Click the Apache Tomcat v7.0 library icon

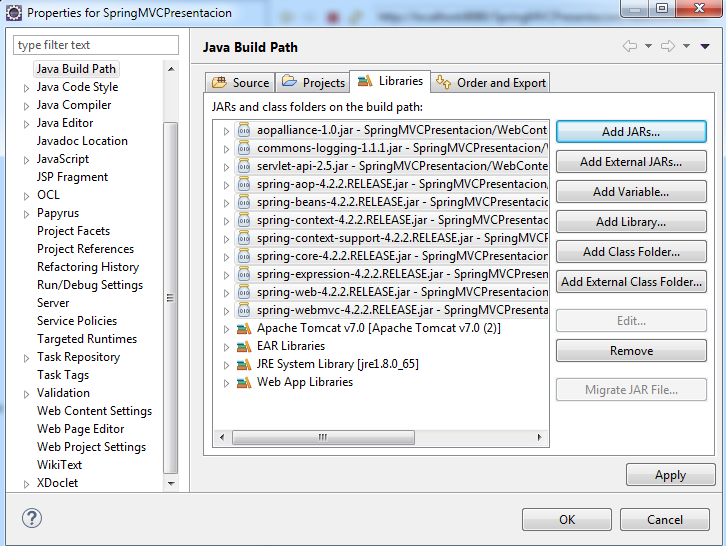pyautogui.click(x=243, y=328)
